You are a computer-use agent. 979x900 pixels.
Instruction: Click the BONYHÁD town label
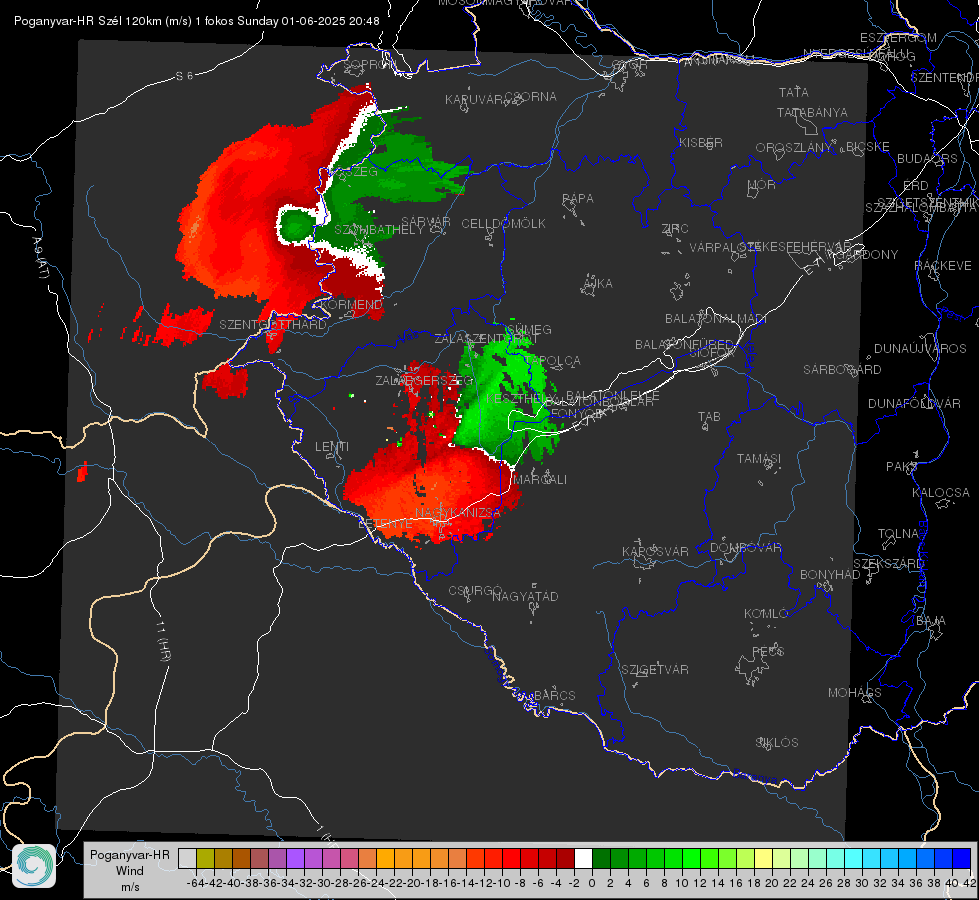tap(830, 575)
